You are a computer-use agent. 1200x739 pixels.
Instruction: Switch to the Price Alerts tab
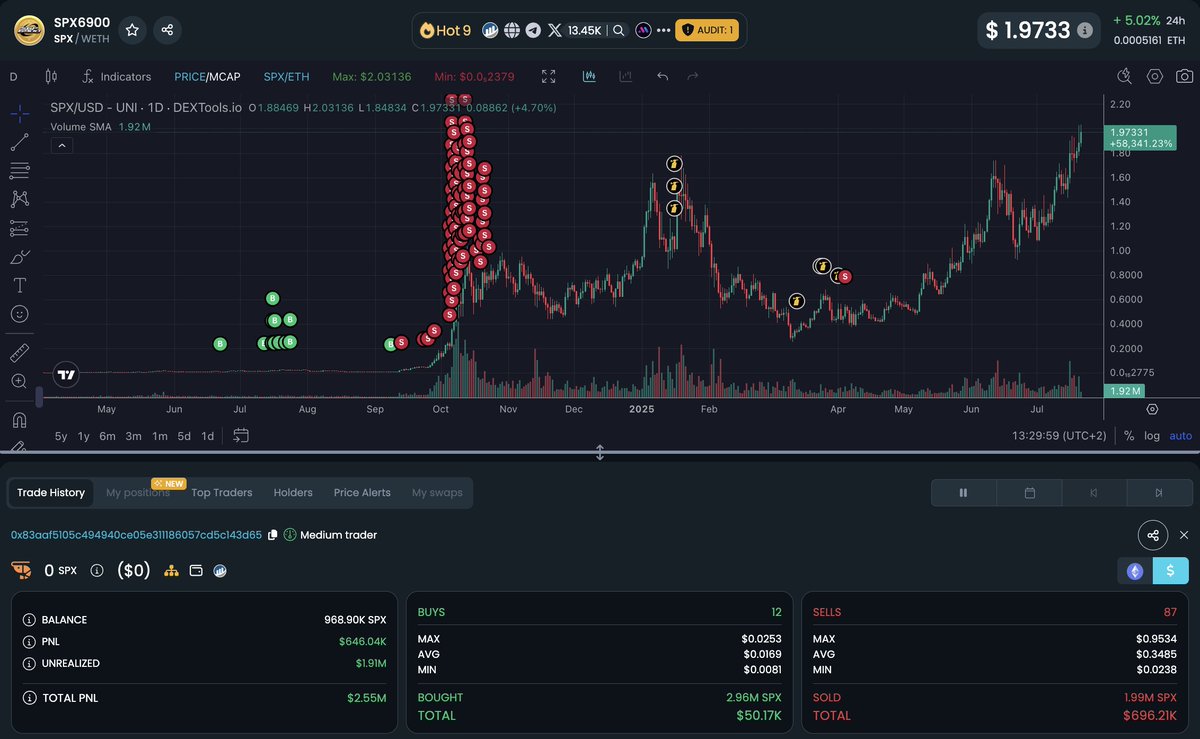click(362, 493)
